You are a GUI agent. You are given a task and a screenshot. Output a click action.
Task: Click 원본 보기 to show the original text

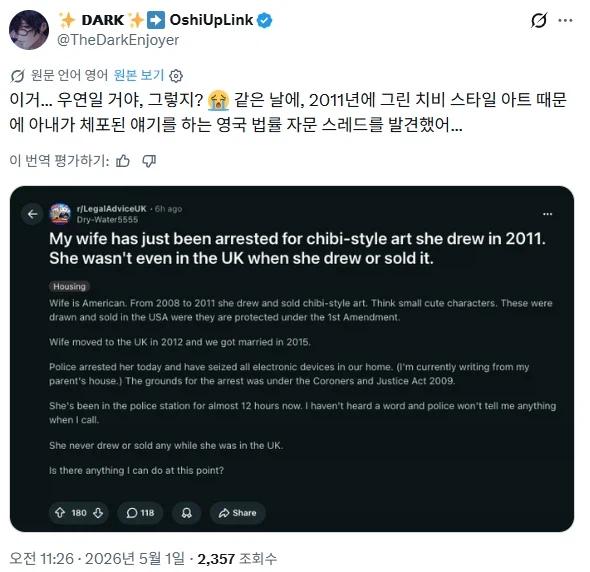139,75
